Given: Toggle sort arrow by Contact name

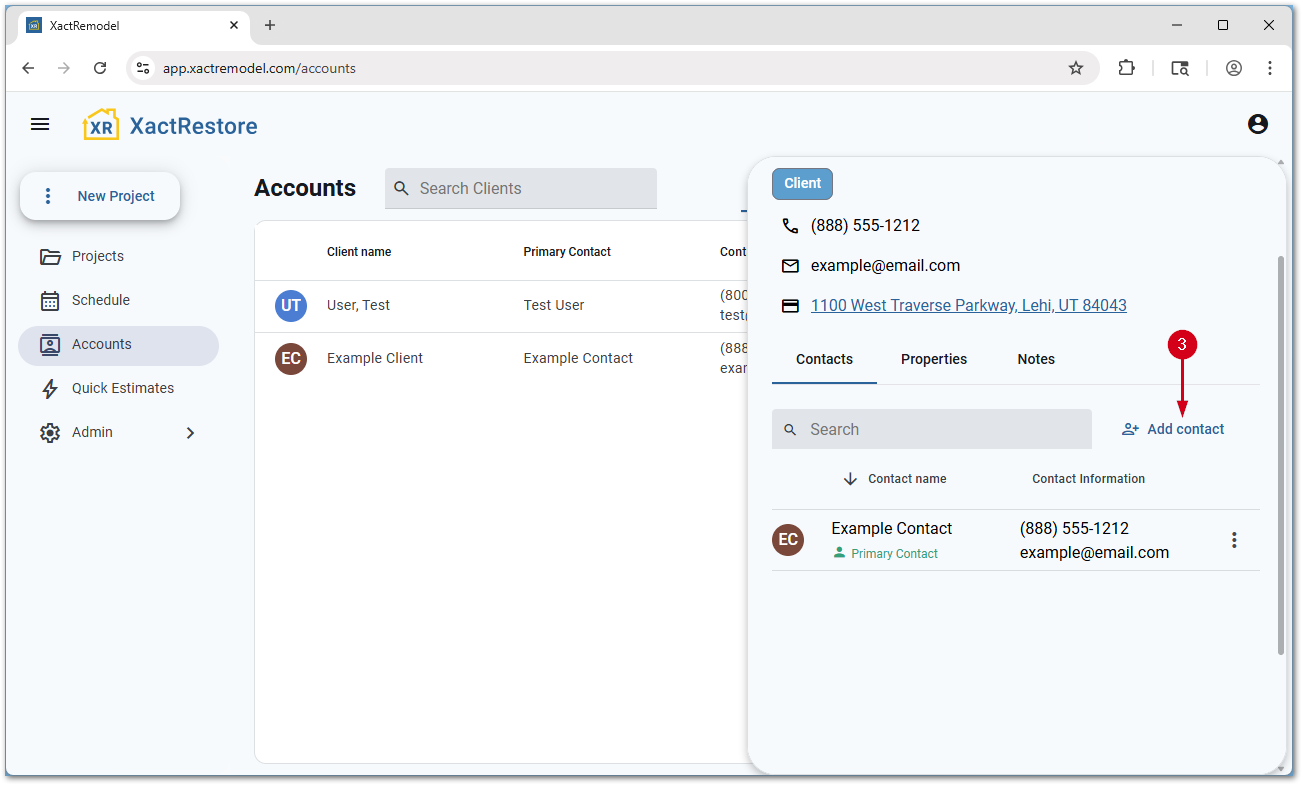Looking at the screenshot, I should (850, 479).
